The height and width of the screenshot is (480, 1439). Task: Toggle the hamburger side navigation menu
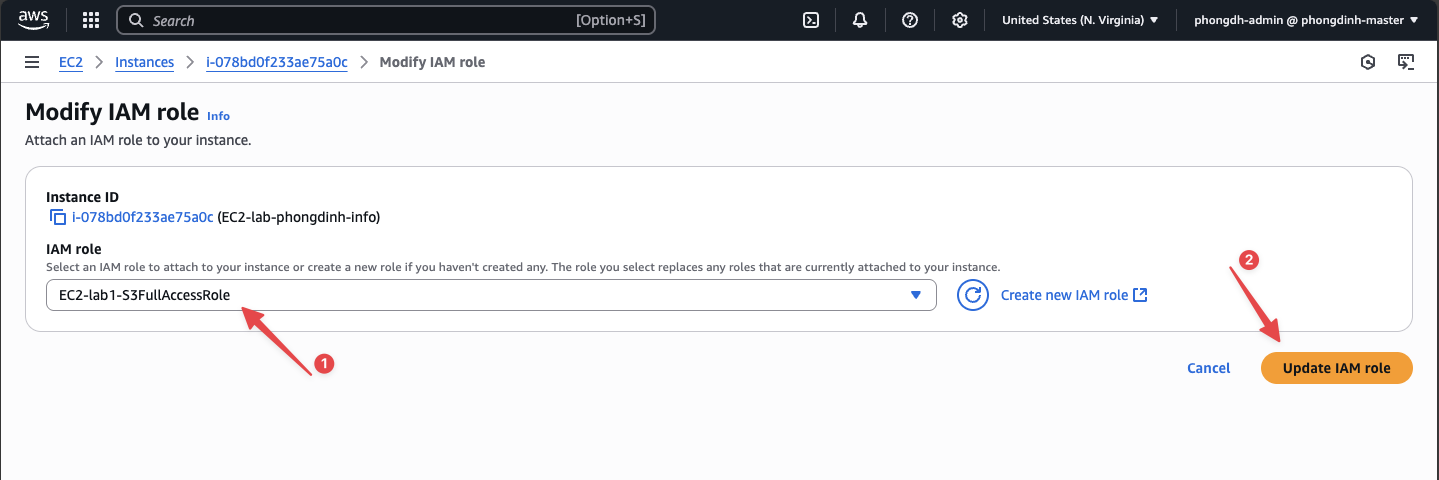click(32, 62)
